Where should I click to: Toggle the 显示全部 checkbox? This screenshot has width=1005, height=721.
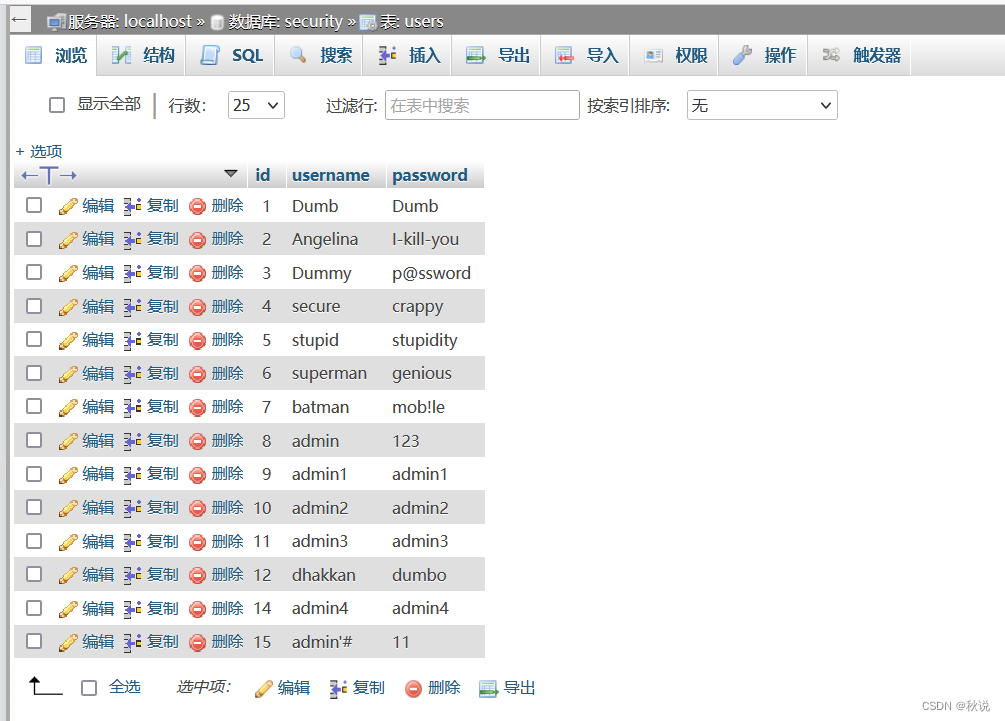(57, 105)
